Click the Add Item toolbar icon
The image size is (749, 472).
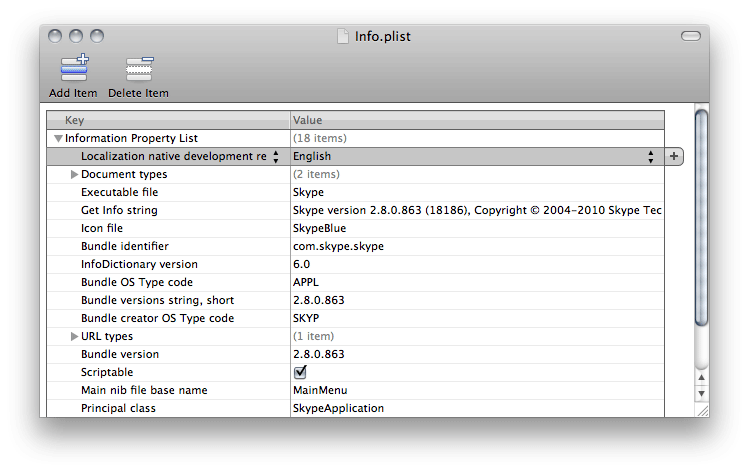pos(75,69)
